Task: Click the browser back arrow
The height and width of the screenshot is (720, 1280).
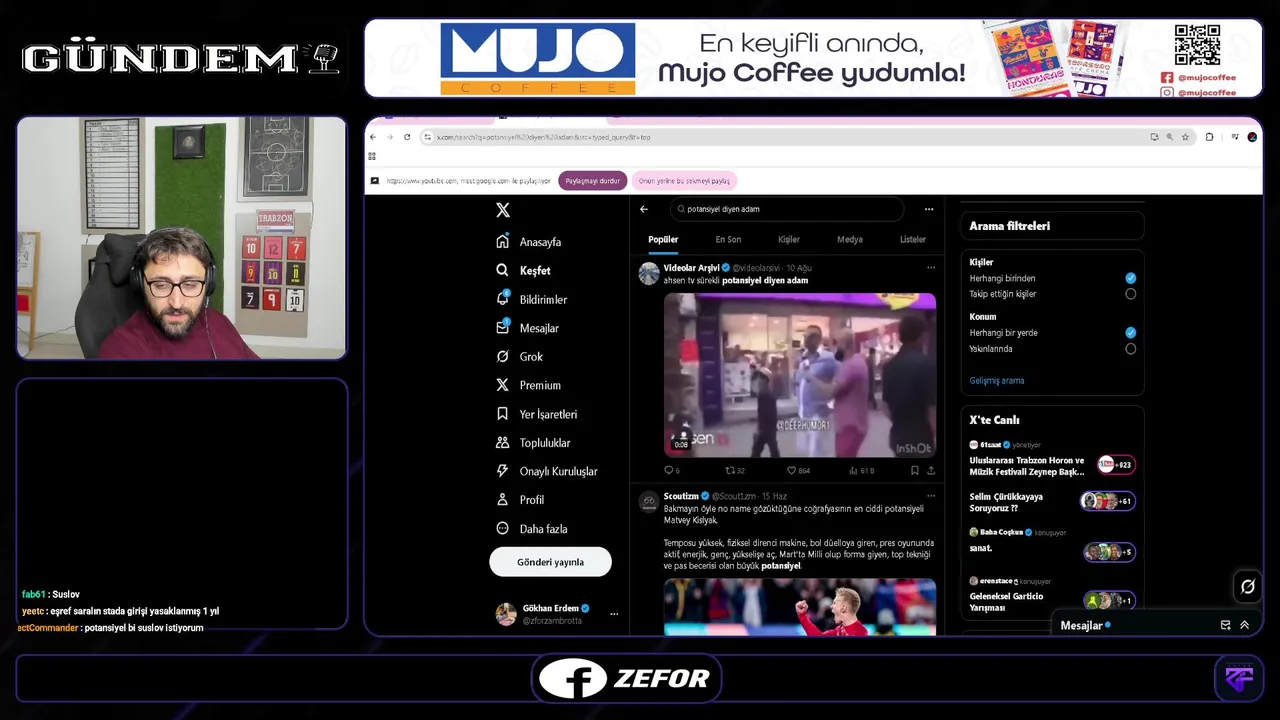Action: [x=374, y=137]
